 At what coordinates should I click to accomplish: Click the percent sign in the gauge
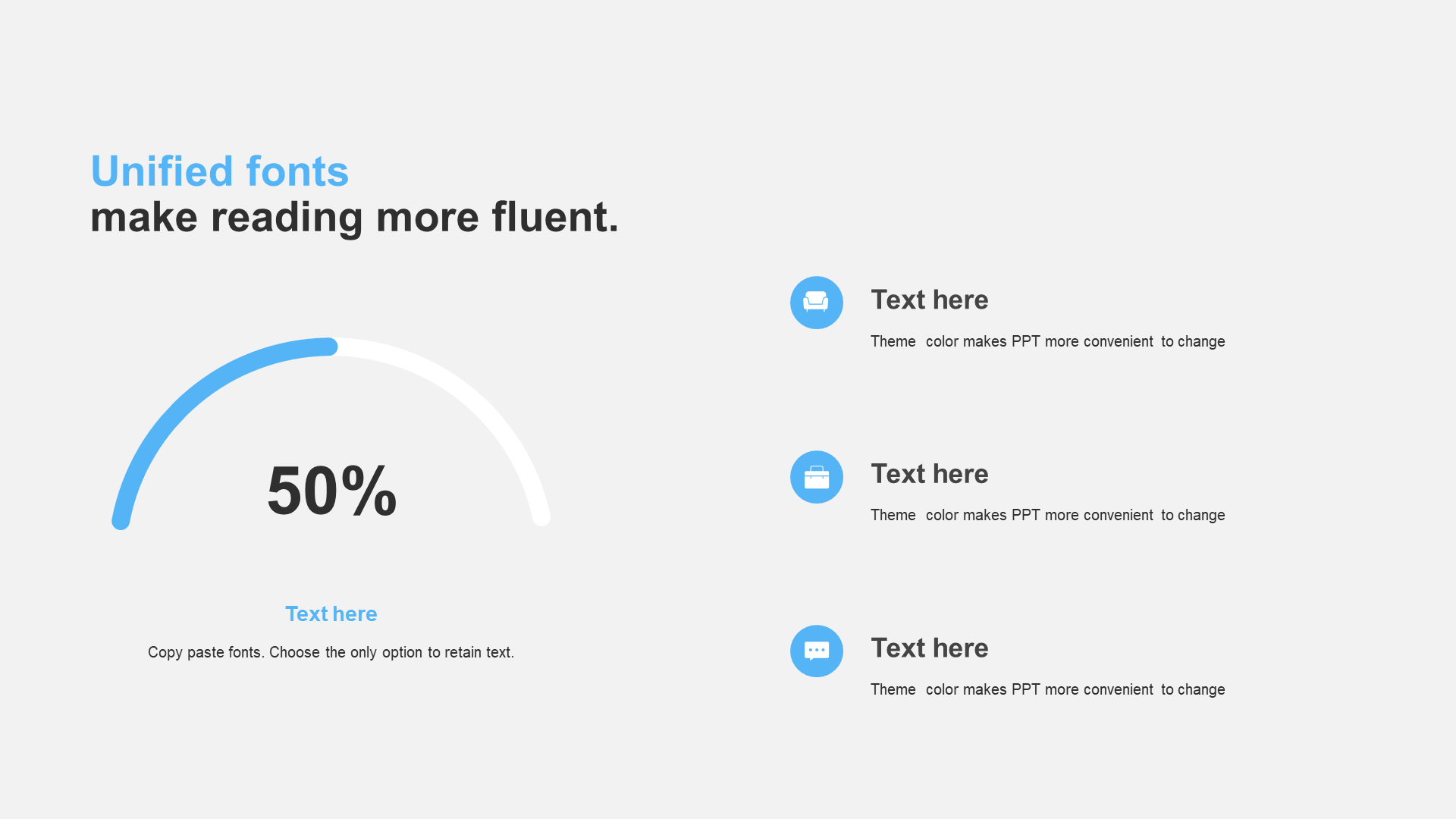[x=369, y=491]
